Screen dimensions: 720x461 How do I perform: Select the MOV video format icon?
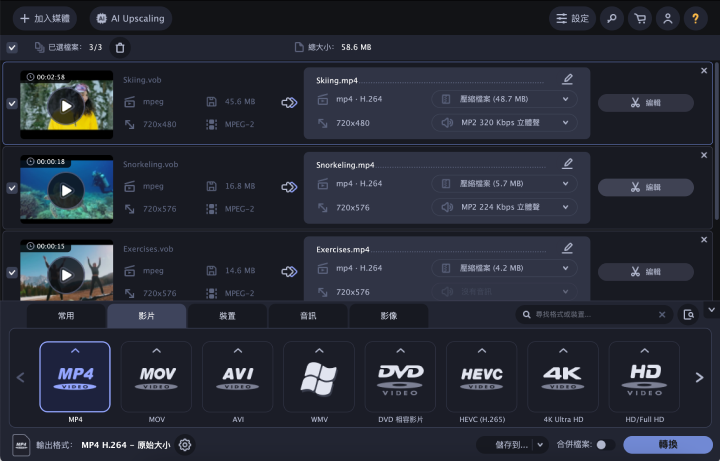click(x=157, y=377)
